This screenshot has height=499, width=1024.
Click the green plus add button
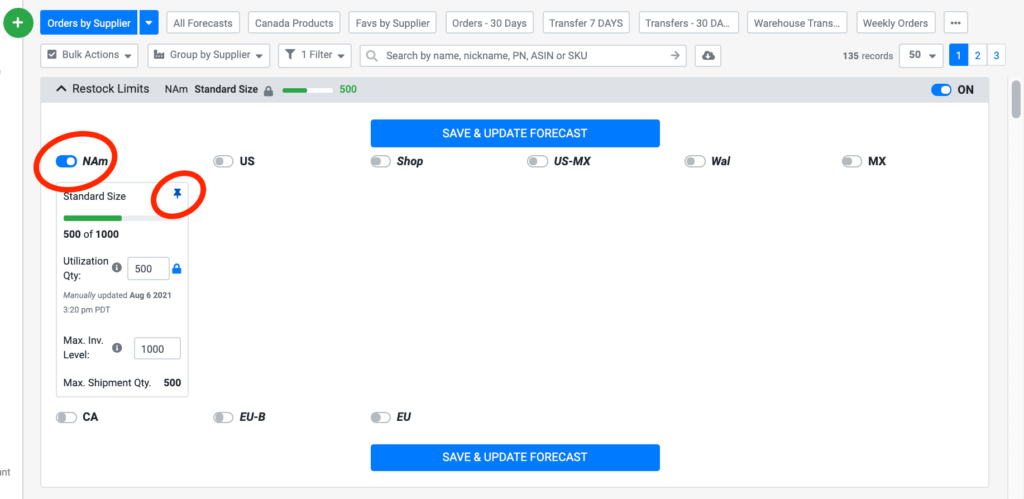18,23
